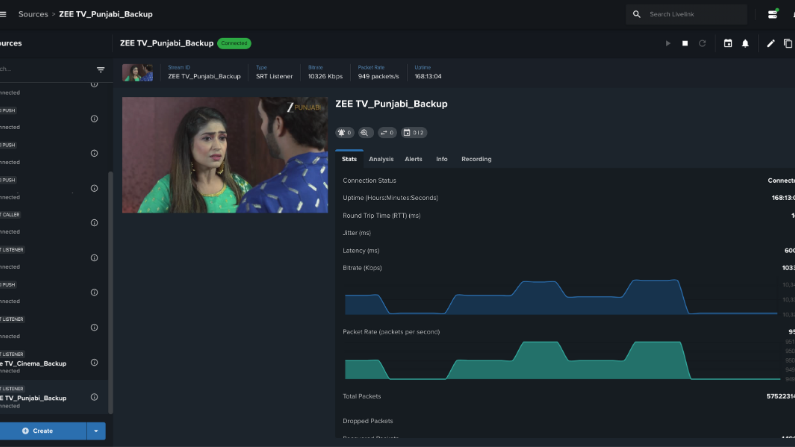Open the Recording tab
Screen dimensions: 795x447
pos(476,159)
